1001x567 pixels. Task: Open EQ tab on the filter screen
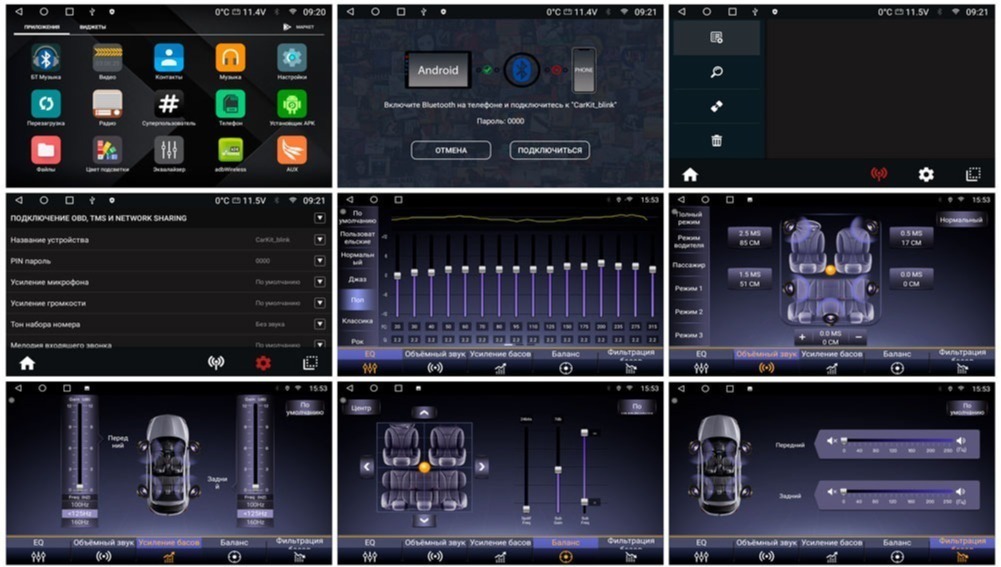[x=701, y=550]
